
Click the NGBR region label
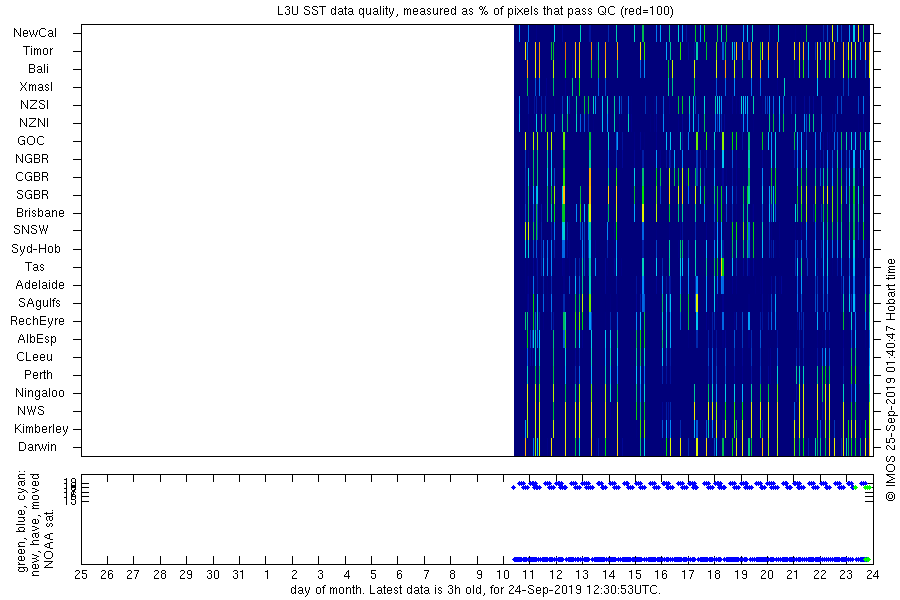(32, 158)
